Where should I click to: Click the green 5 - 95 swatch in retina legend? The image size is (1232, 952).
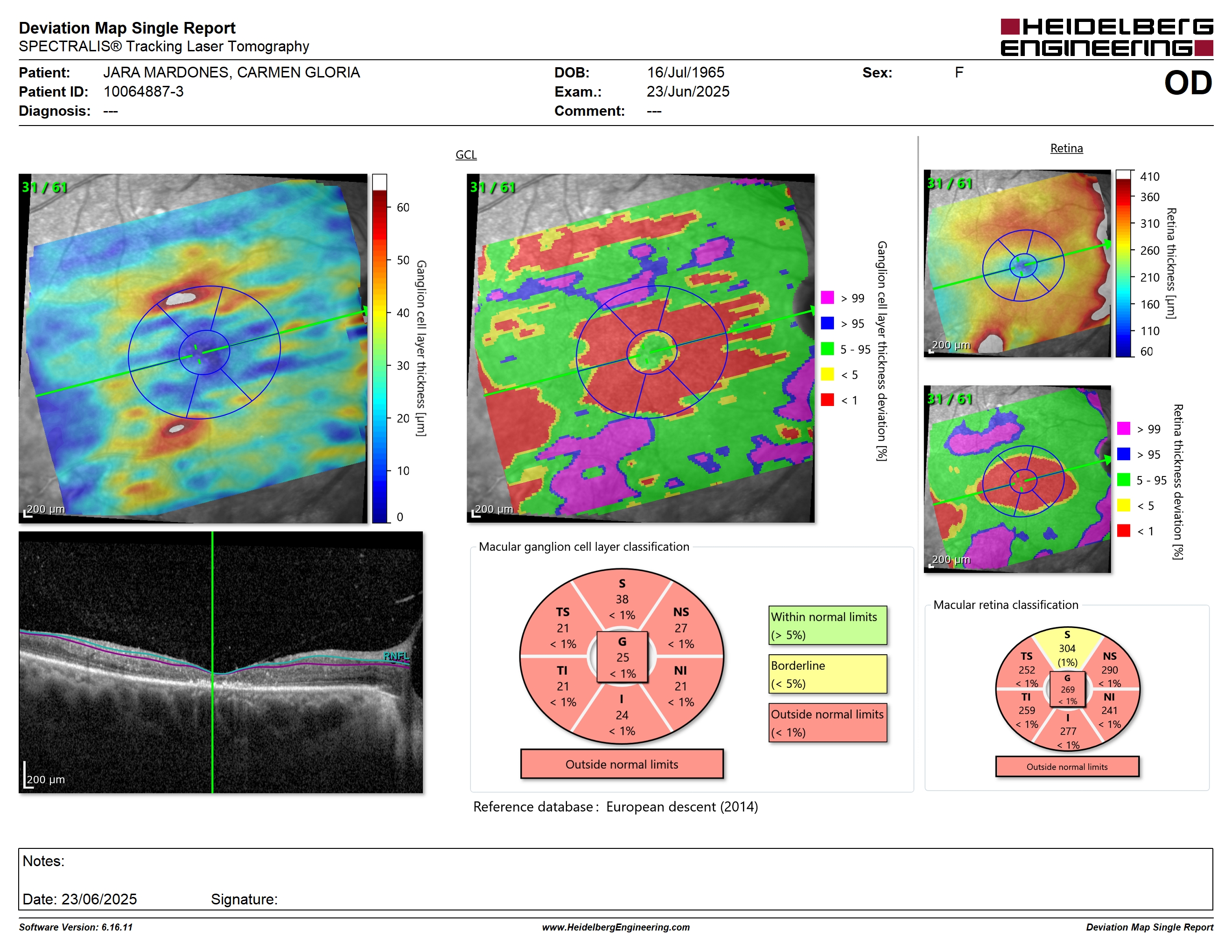pyautogui.click(x=1123, y=479)
